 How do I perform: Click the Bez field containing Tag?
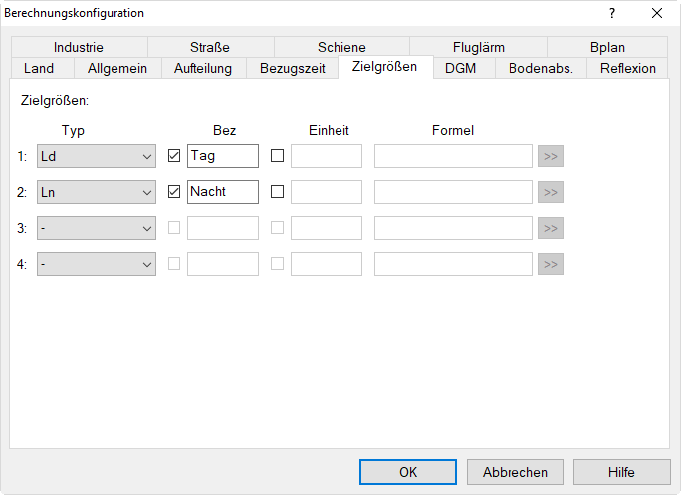[223, 156]
